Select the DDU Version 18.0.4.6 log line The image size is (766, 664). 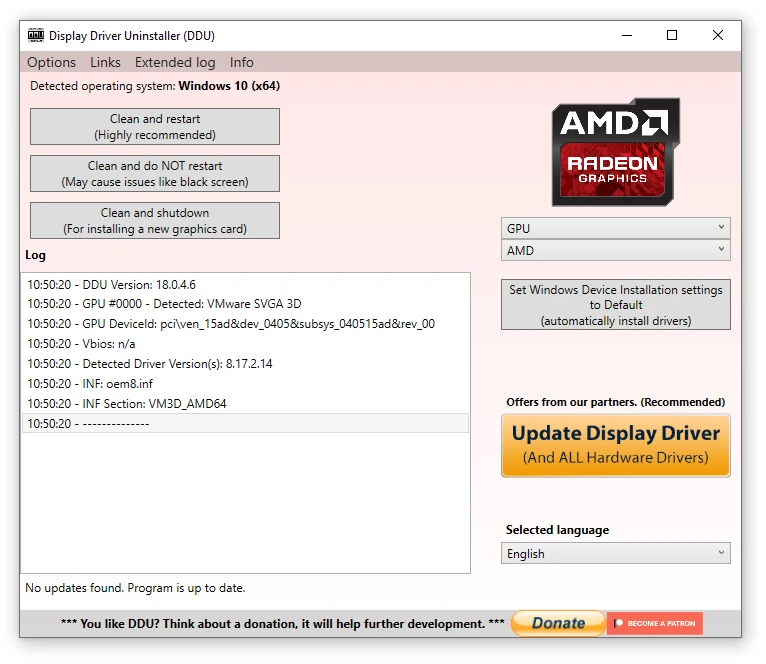[245, 284]
